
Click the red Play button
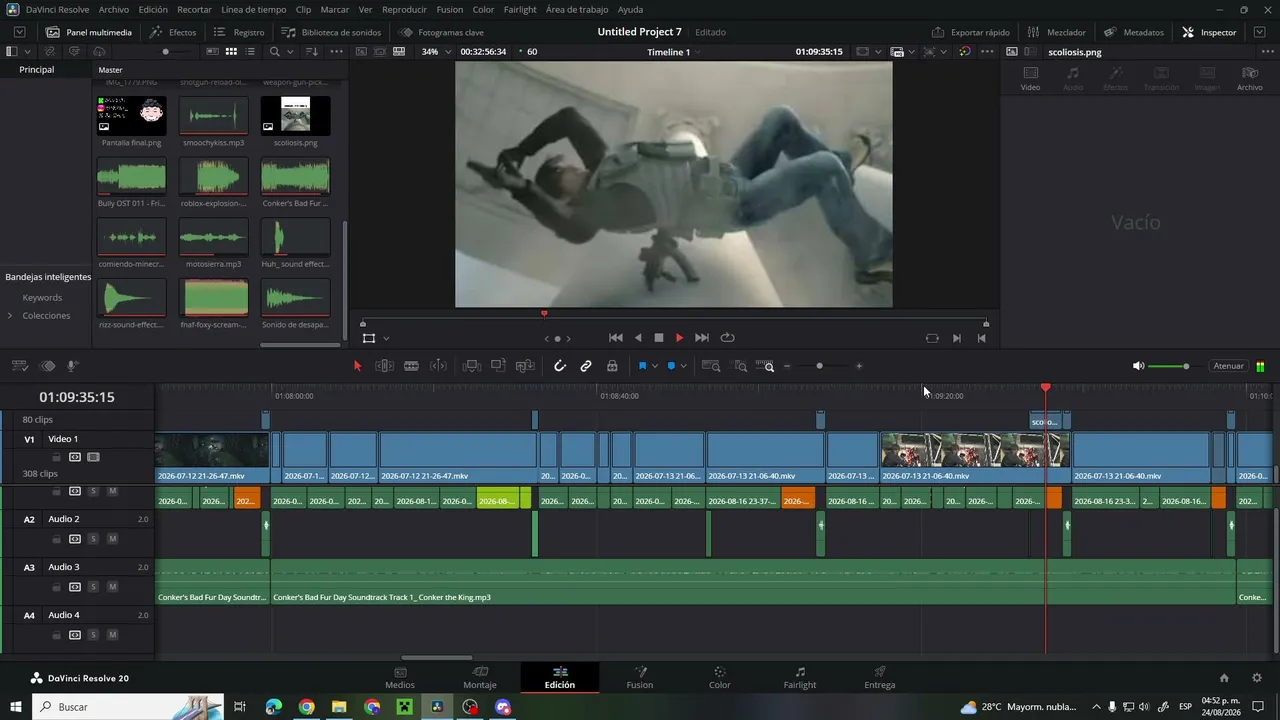680,338
